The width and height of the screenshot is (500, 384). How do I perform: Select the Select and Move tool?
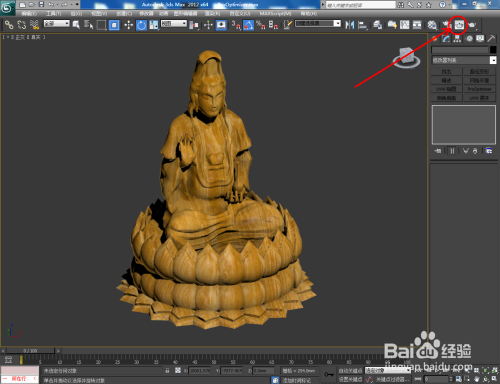coord(128,25)
